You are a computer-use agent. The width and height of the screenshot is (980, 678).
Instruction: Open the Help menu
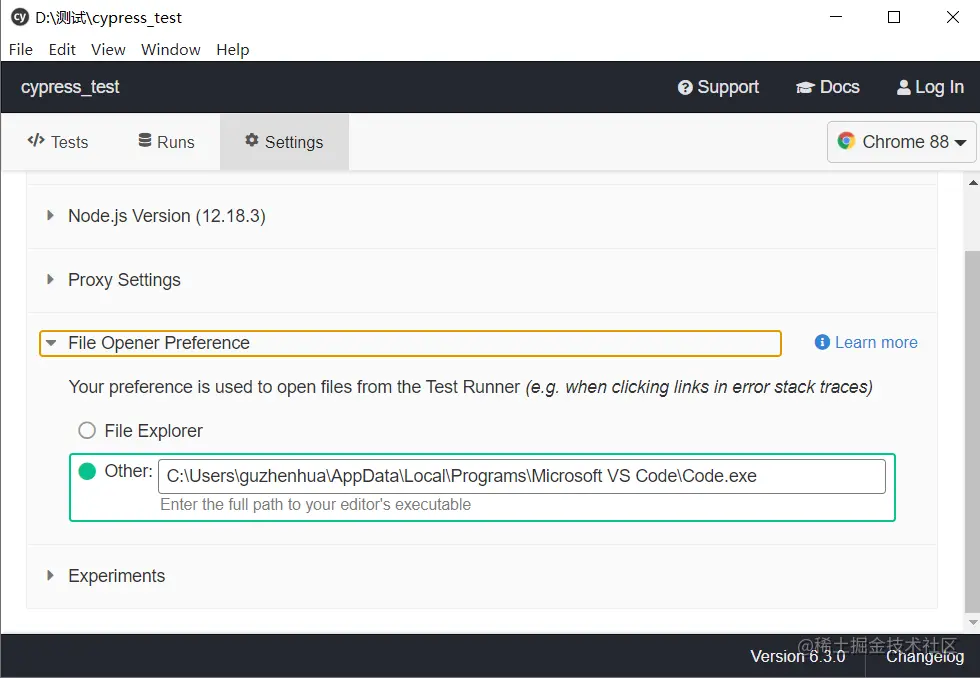tap(232, 49)
